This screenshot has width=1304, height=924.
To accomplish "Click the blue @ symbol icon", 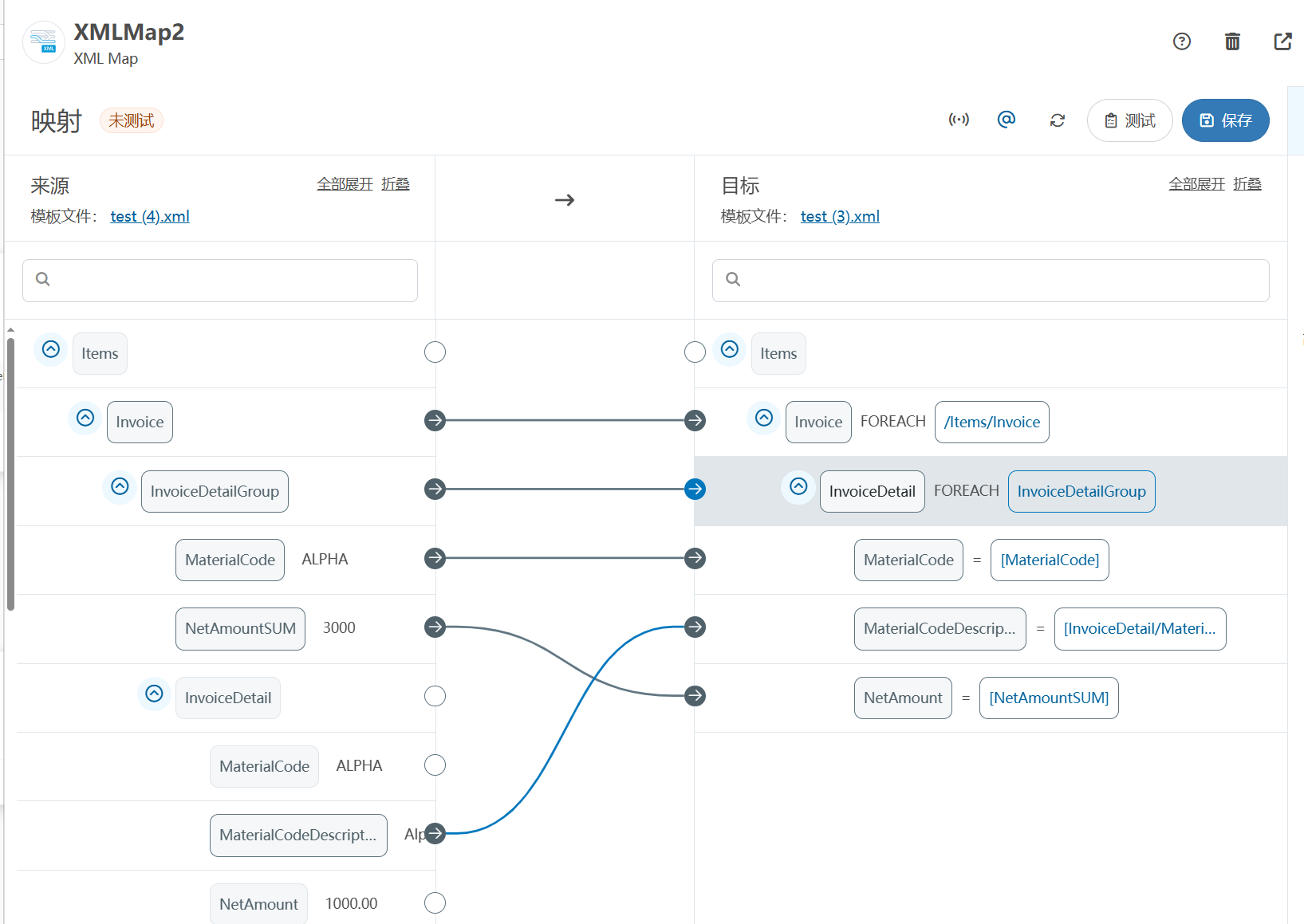I will coord(1007,120).
